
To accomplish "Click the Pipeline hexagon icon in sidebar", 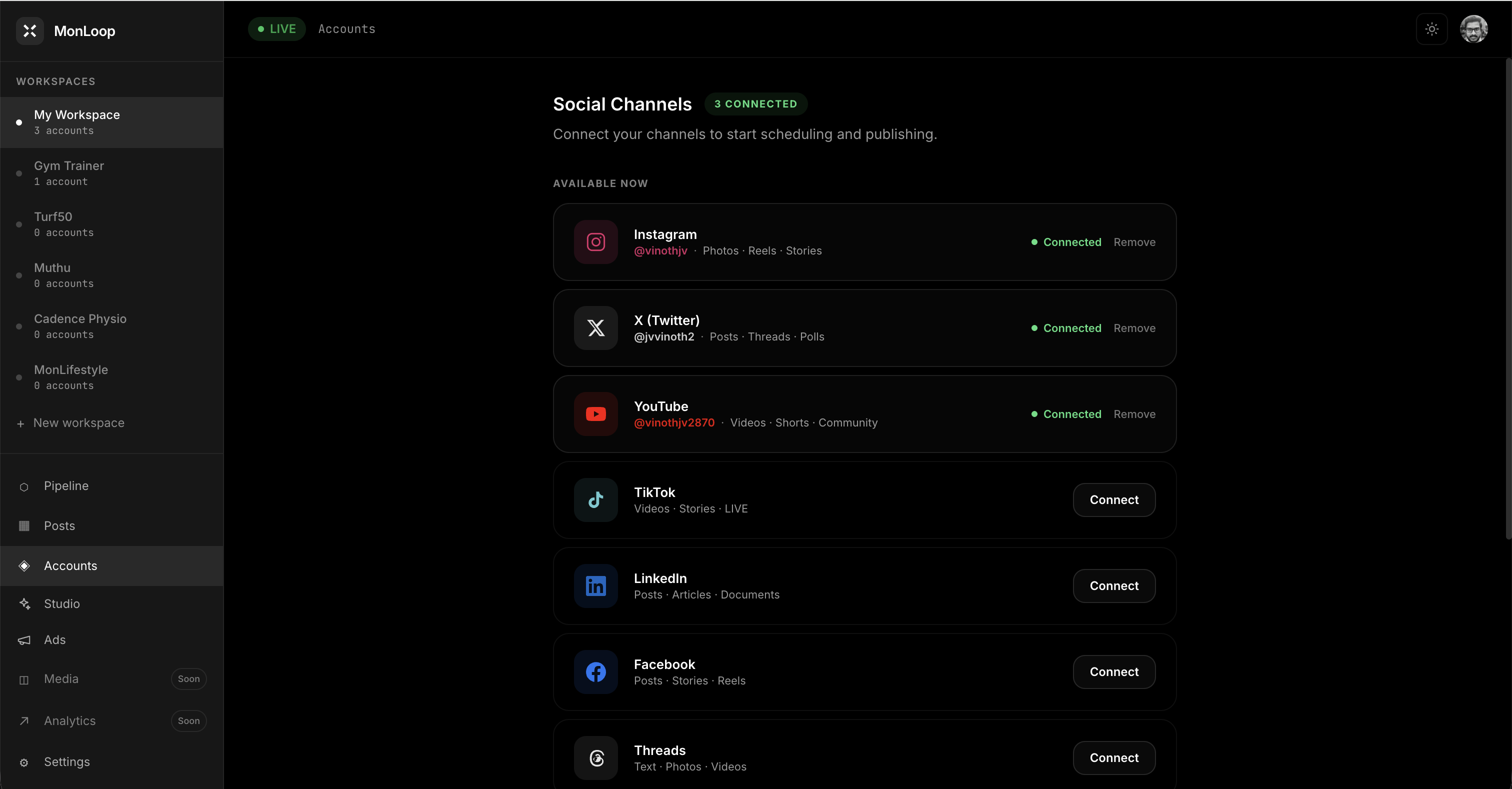I will pyautogui.click(x=24, y=486).
